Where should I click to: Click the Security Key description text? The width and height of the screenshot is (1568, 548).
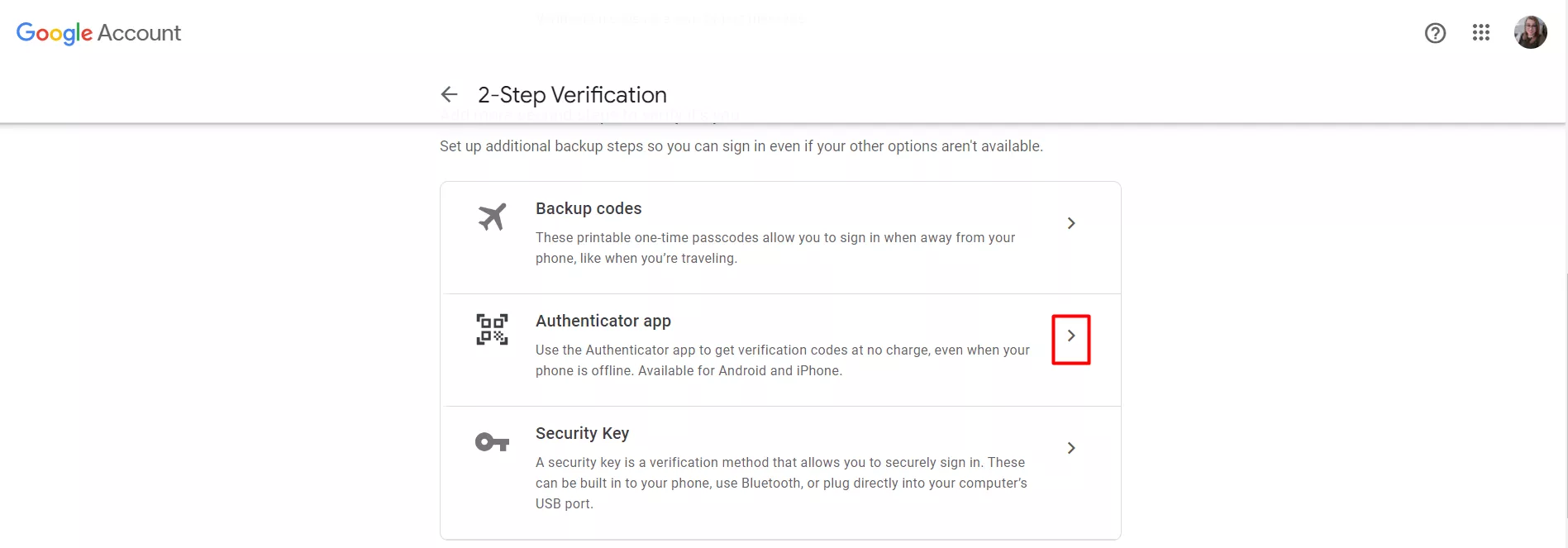tap(780, 483)
